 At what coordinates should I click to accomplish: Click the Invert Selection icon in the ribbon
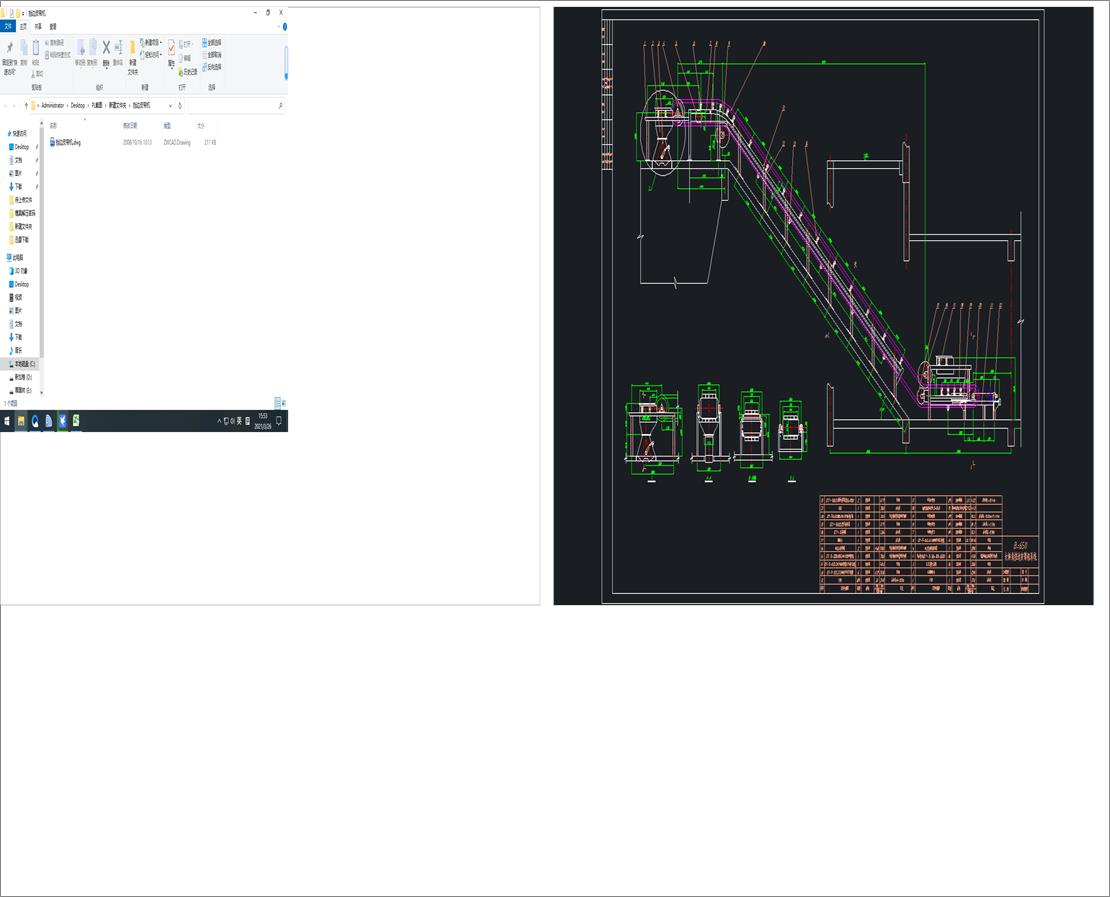coord(212,67)
